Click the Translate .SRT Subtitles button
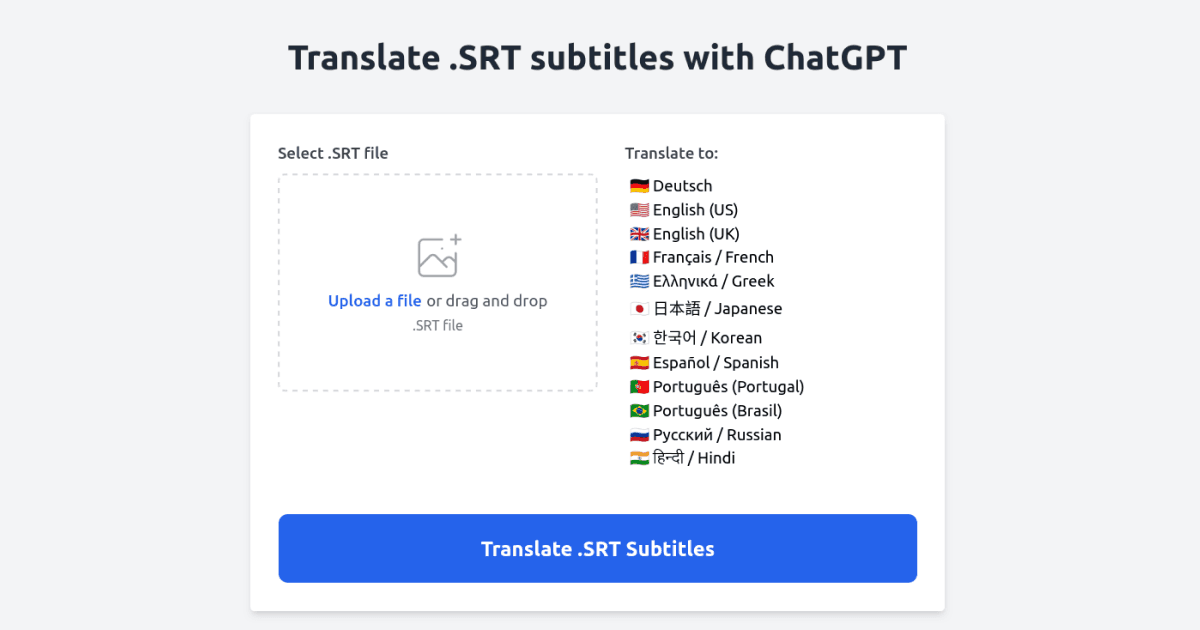 [x=598, y=548]
